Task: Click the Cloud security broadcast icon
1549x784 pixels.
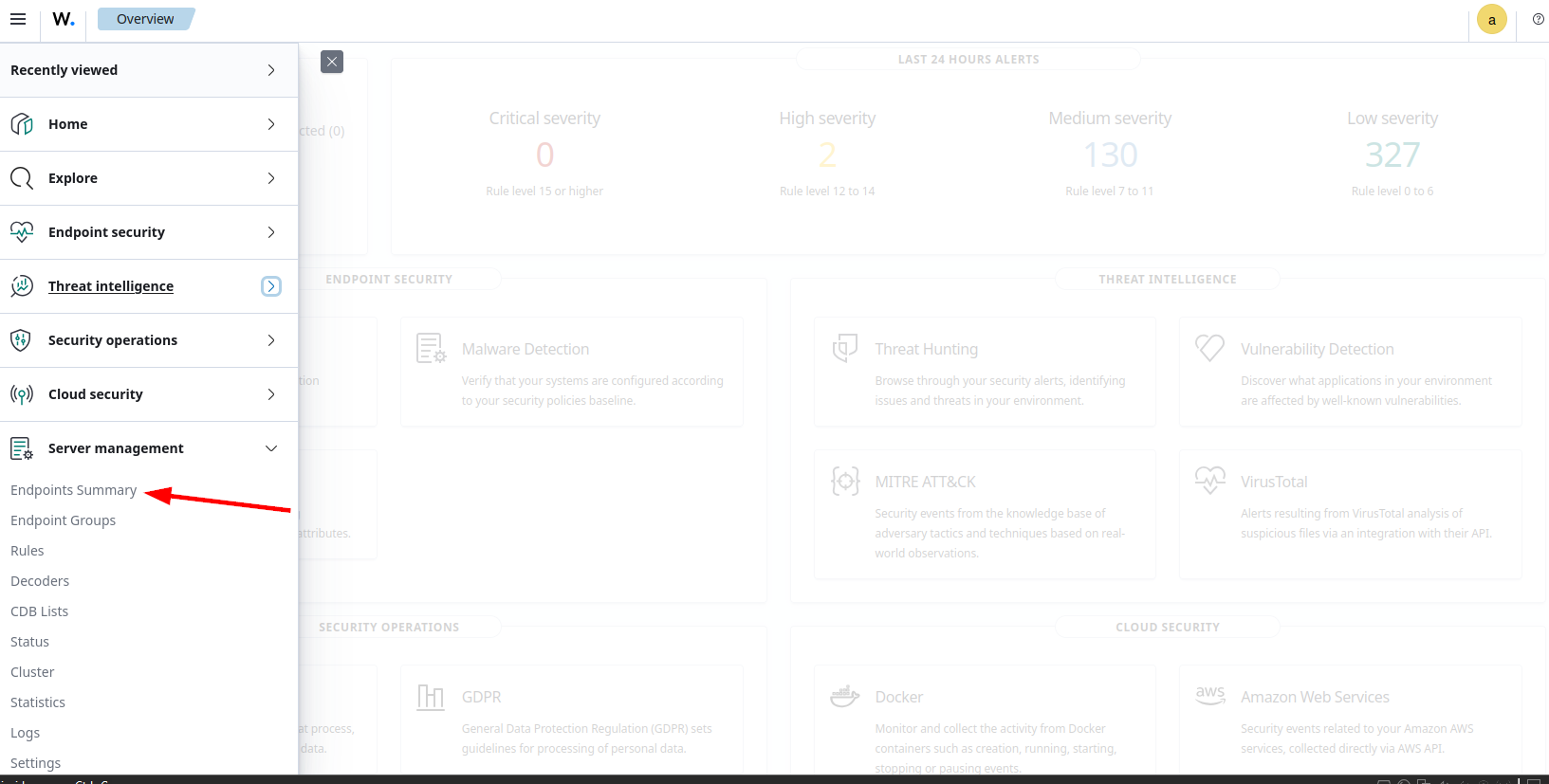Action: [22, 394]
